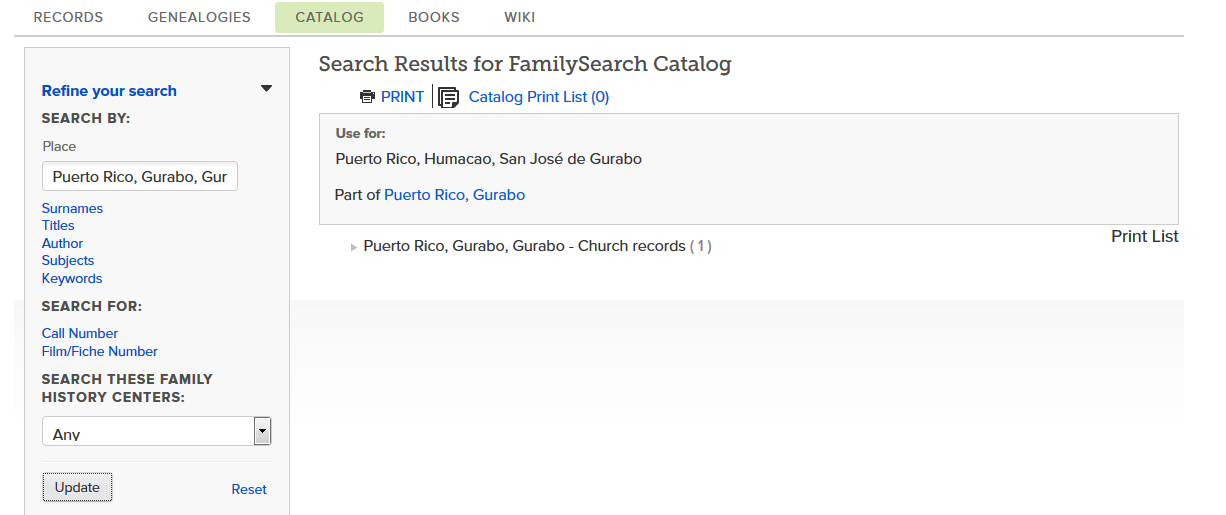Open the Family History Centers dropdown

coord(262,431)
